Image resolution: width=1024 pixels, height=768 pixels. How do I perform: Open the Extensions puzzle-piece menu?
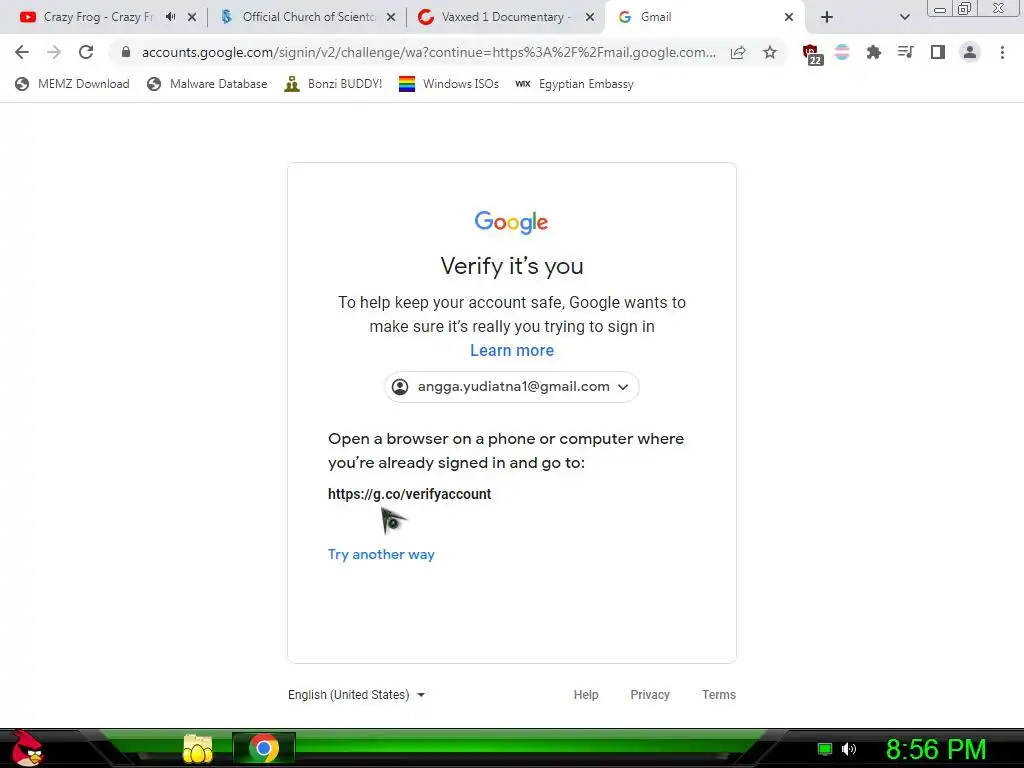tap(874, 52)
